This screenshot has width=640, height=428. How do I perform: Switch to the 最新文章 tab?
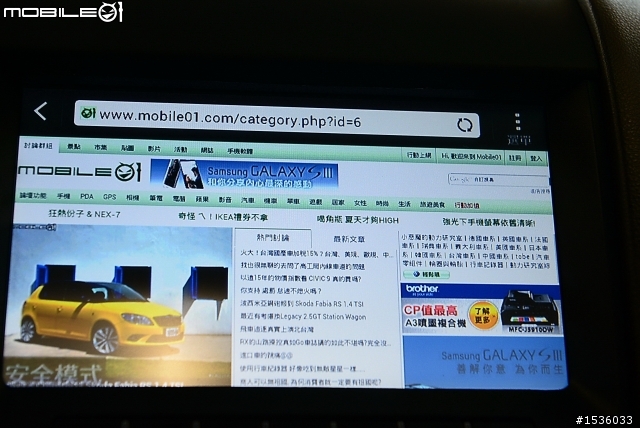pyautogui.click(x=349, y=239)
